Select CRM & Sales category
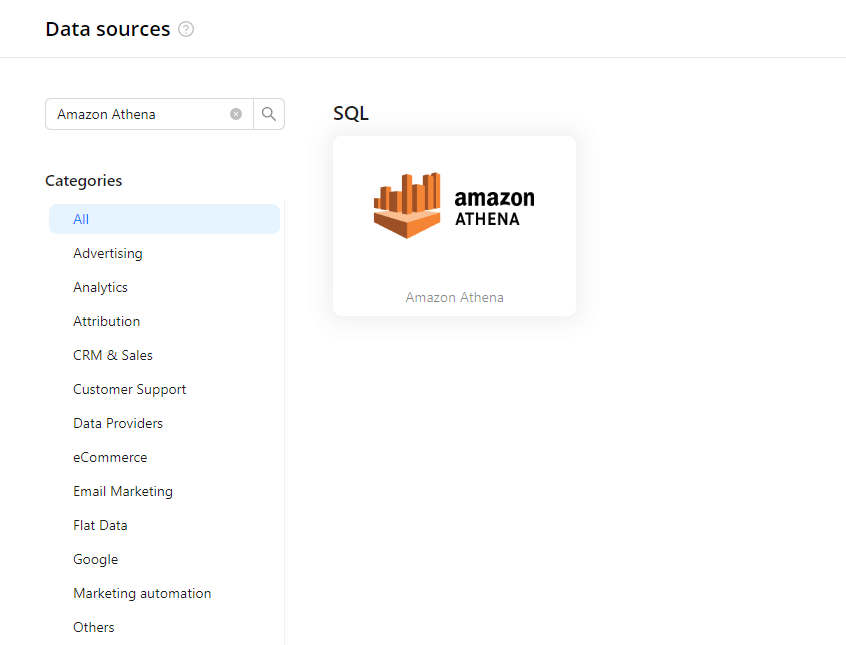This screenshot has width=846, height=645. pos(113,355)
